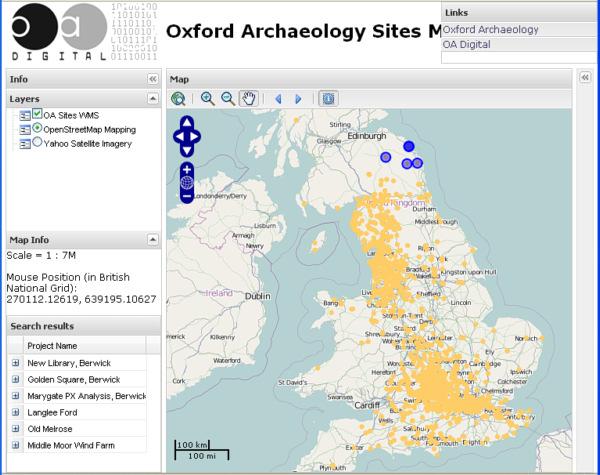
Task: Click the Middle Moor Wind Farm name
Action: (71, 445)
